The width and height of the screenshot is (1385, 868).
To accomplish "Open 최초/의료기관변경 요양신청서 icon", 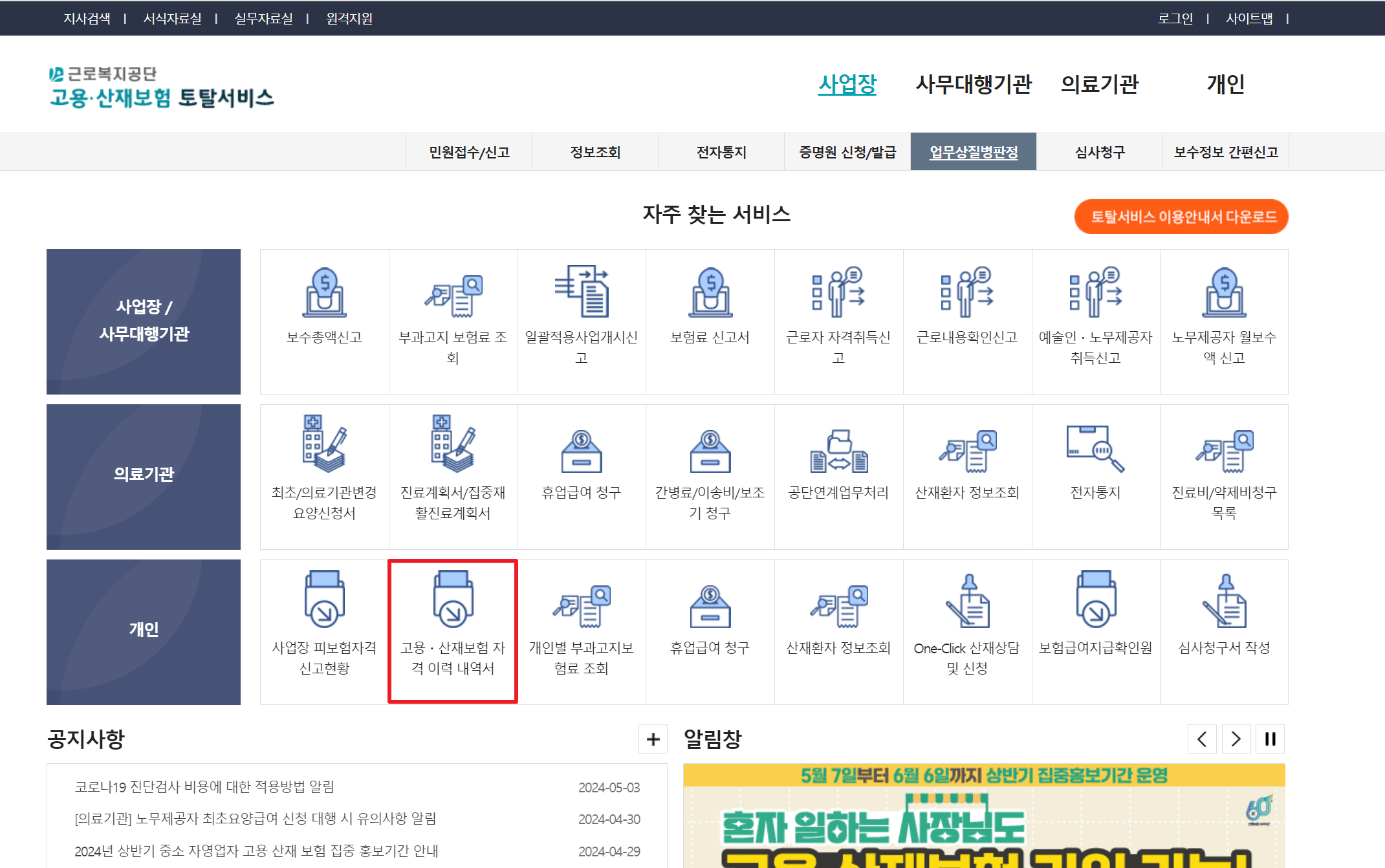I will [324, 444].
